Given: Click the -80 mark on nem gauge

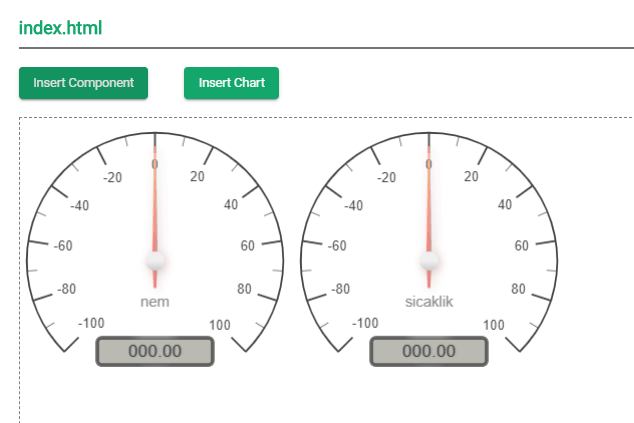Looking at the screenshot, I should (x=66, y=289).
